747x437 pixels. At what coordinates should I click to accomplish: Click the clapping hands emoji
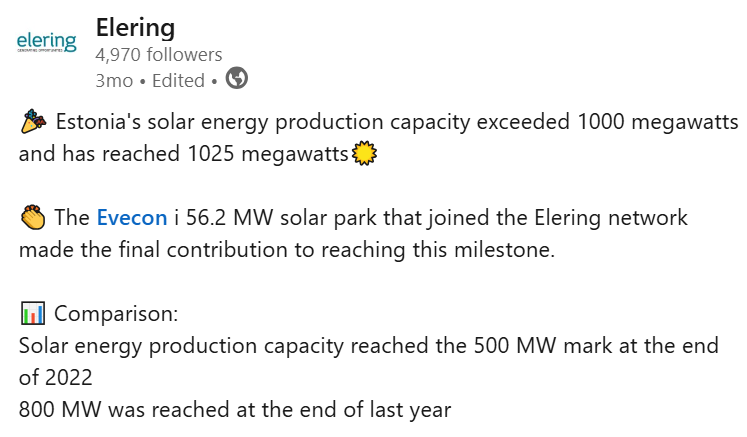[x=33, y=218]
